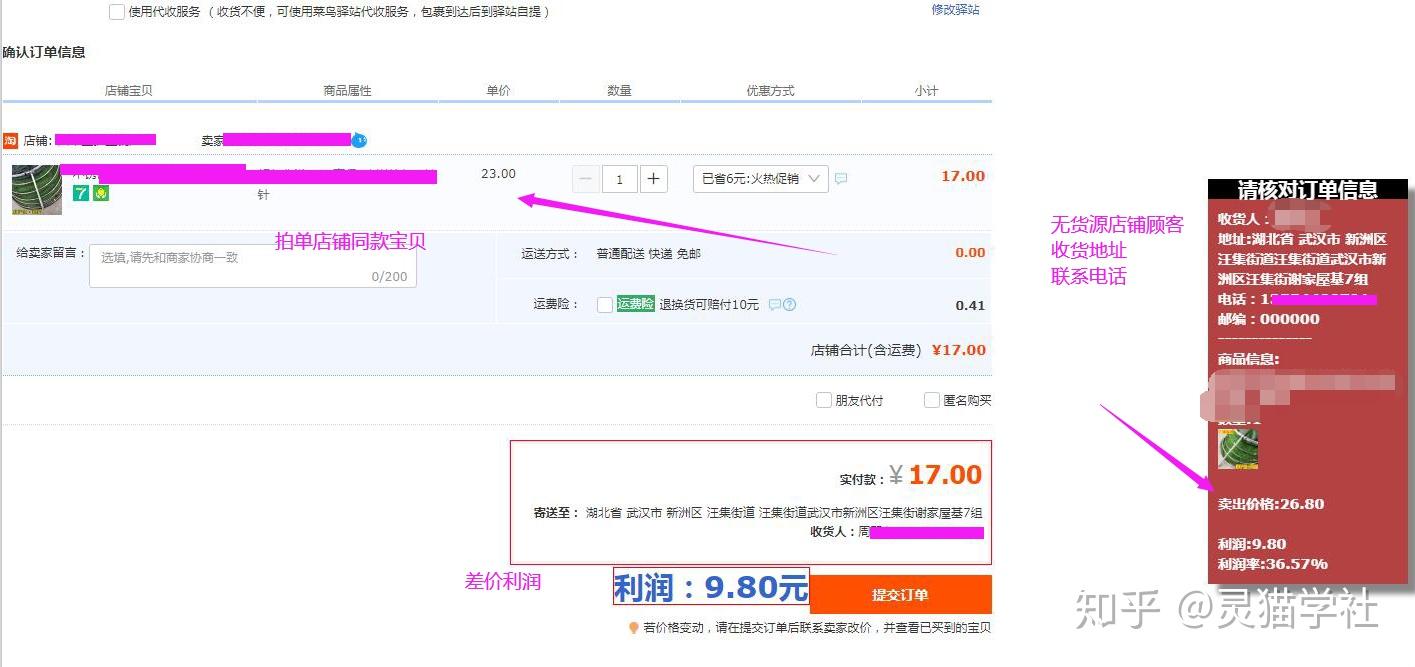Click the unit price 23.00
The height and width of the screenshot is (667, 1415).
coord(498,174)
